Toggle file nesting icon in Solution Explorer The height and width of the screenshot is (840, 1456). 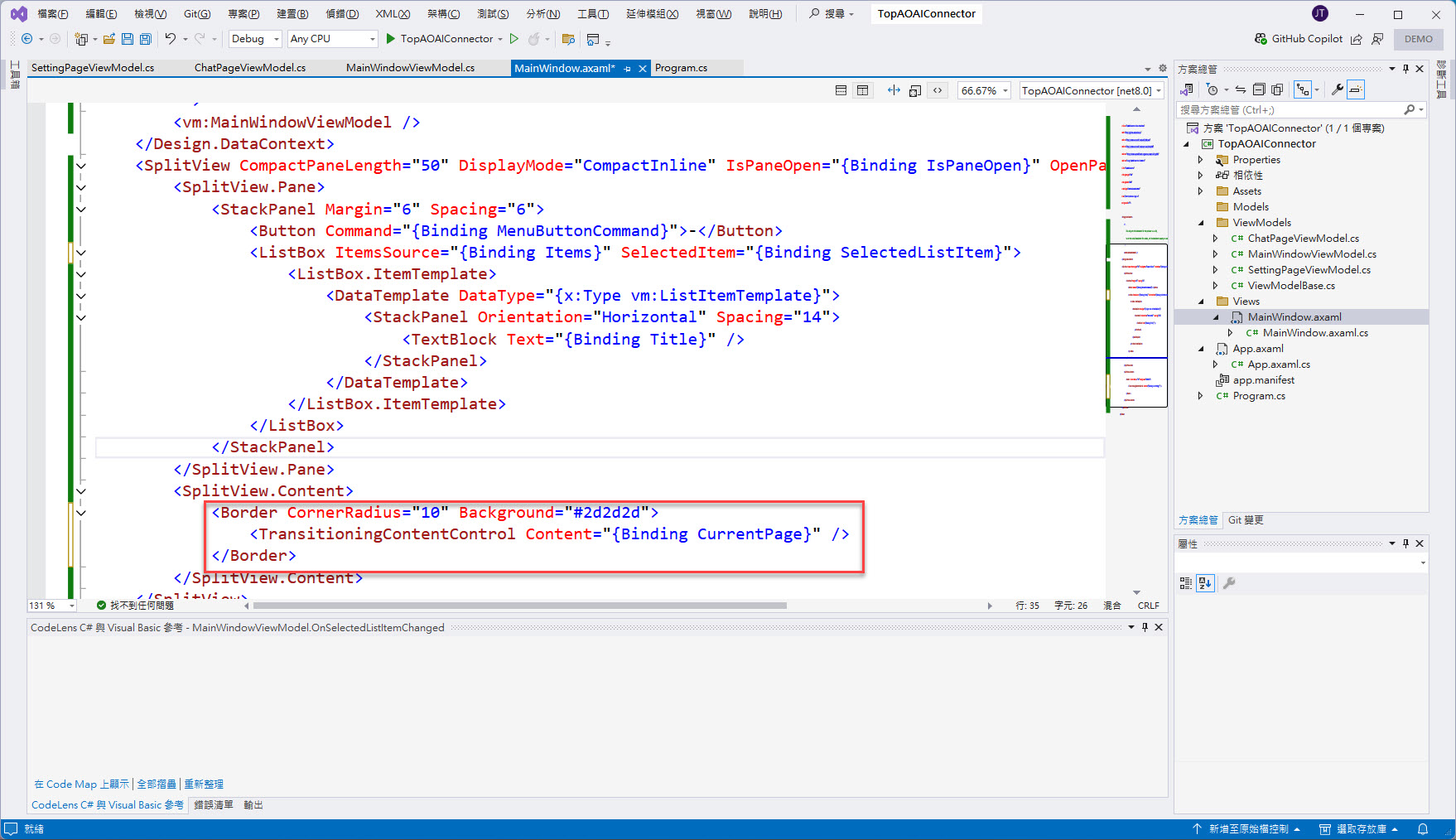coord(1304,89)
